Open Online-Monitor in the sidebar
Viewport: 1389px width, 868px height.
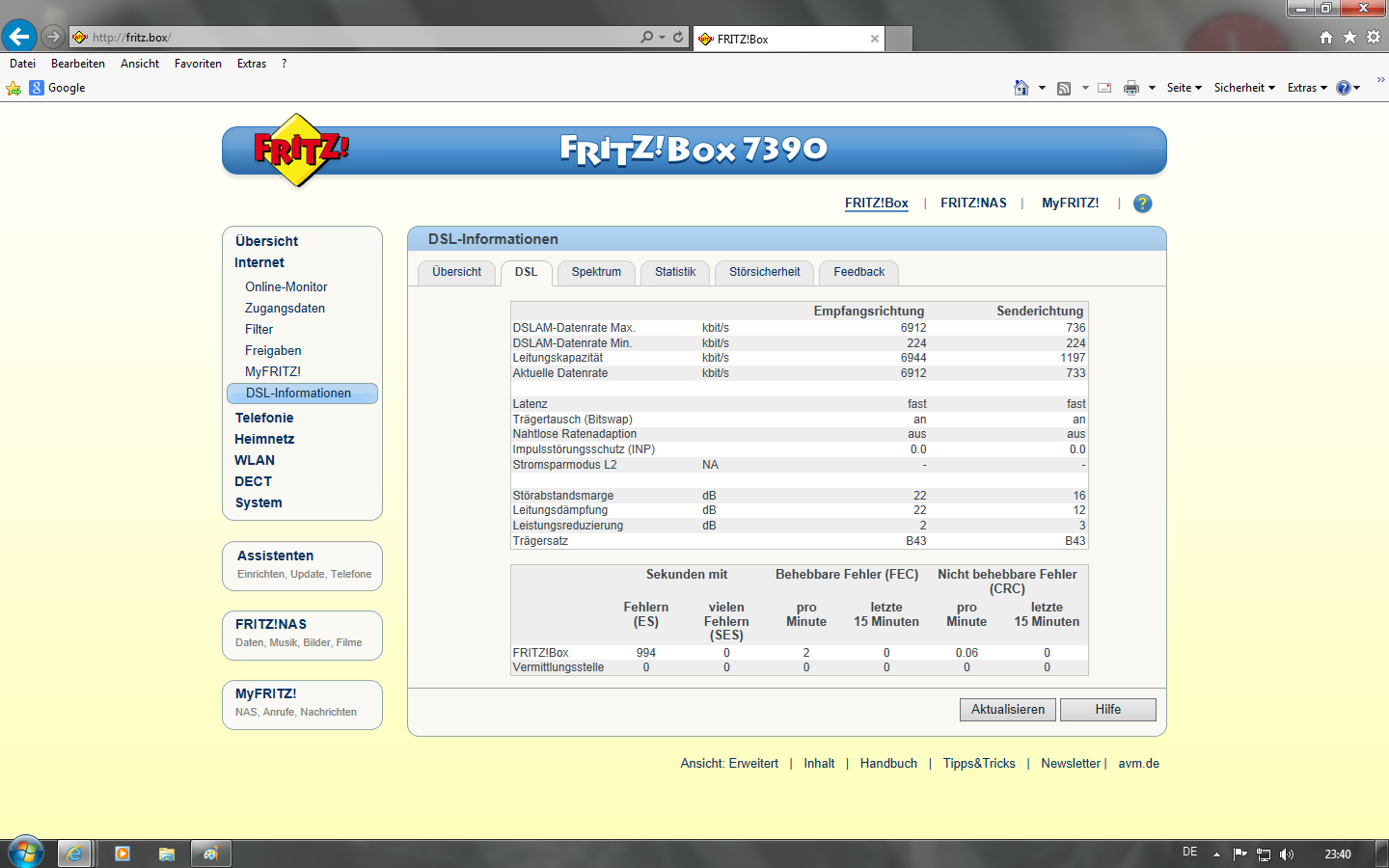(x=286, y=286)
